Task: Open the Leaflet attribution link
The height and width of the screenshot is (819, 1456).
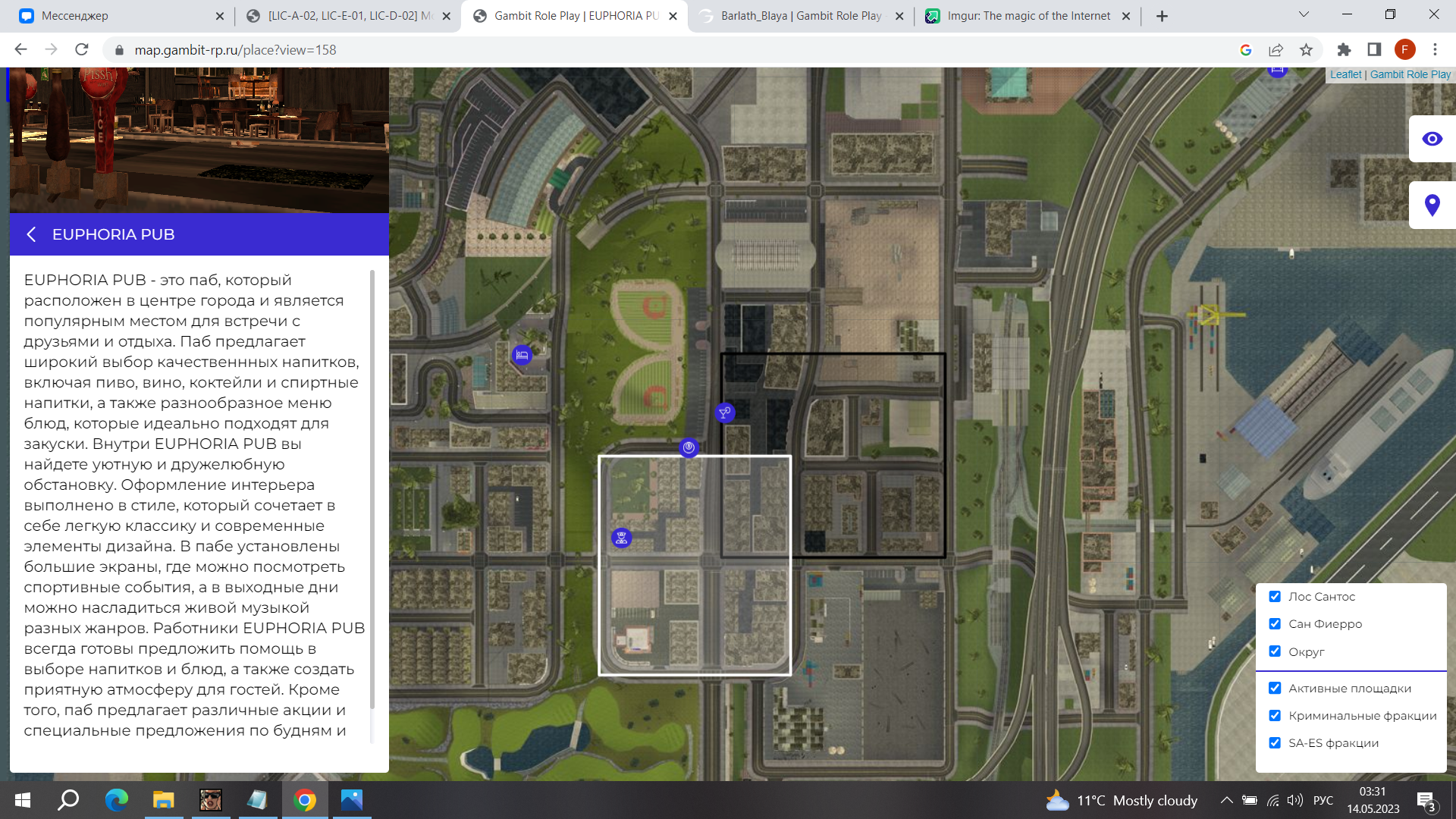Action: (1345, 74)
